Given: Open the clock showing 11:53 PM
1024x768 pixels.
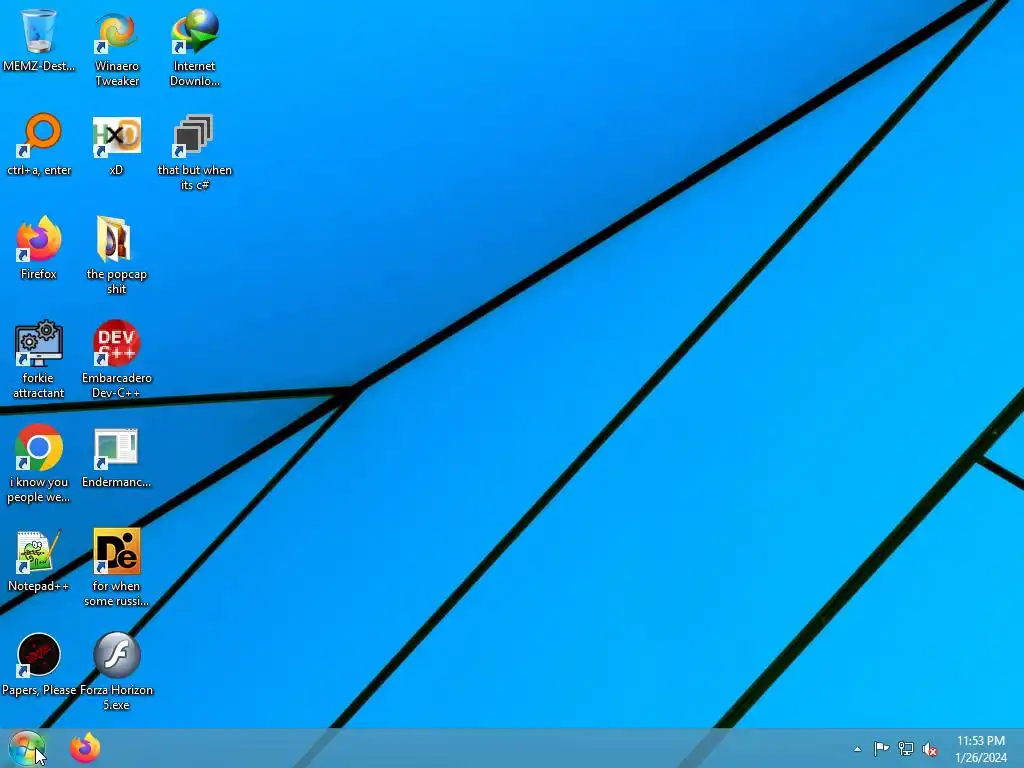Looking at the screenshot, I should (x=981, y=749).
